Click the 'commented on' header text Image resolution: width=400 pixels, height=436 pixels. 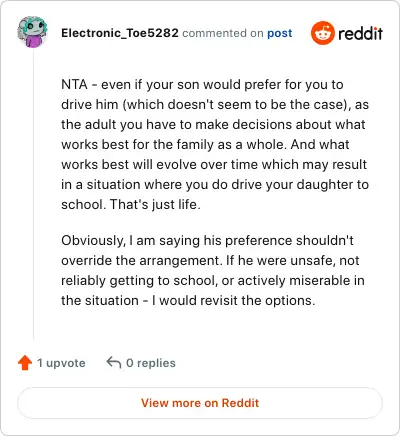[223, 33]
